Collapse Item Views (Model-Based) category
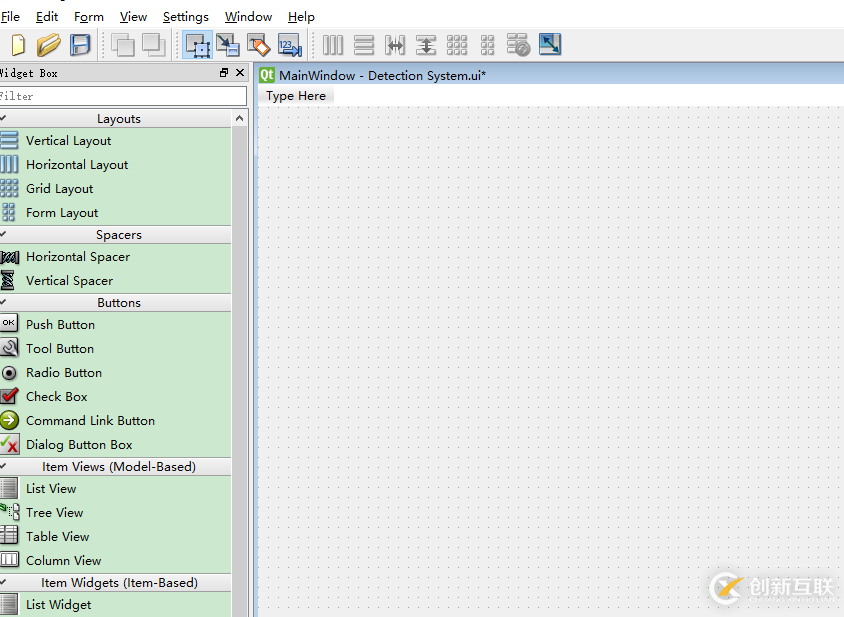This screenshot has height=617, width=844. click(x=116, y=467)
